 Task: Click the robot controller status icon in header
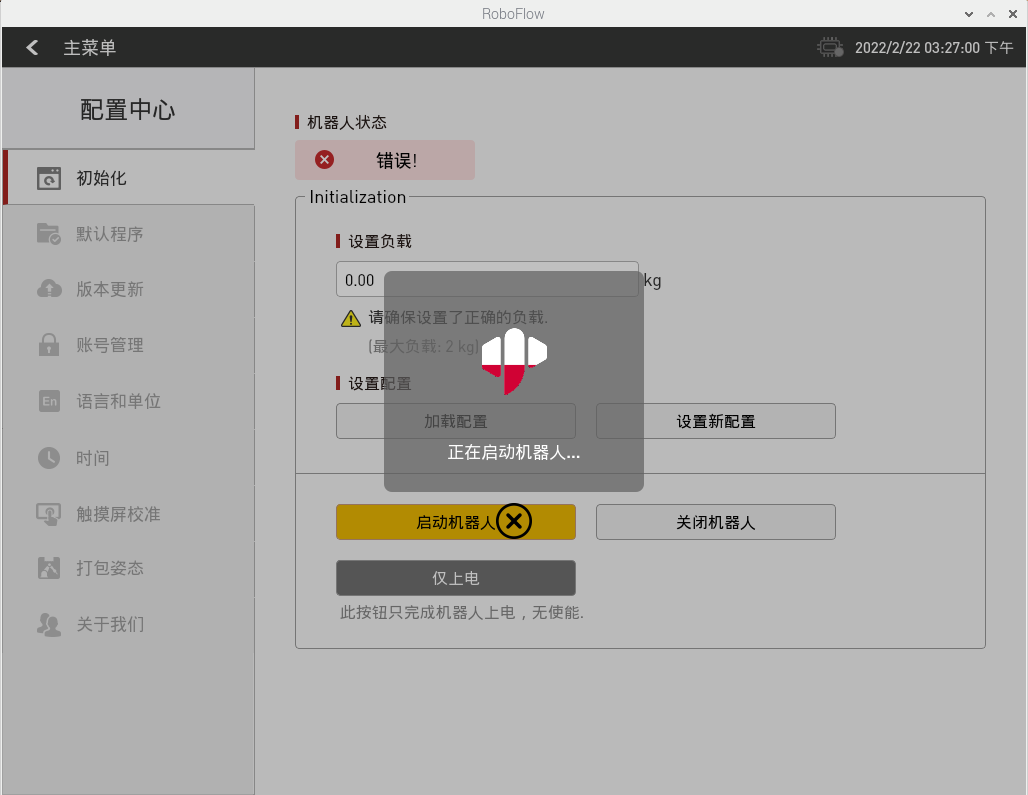click(830, 47)
